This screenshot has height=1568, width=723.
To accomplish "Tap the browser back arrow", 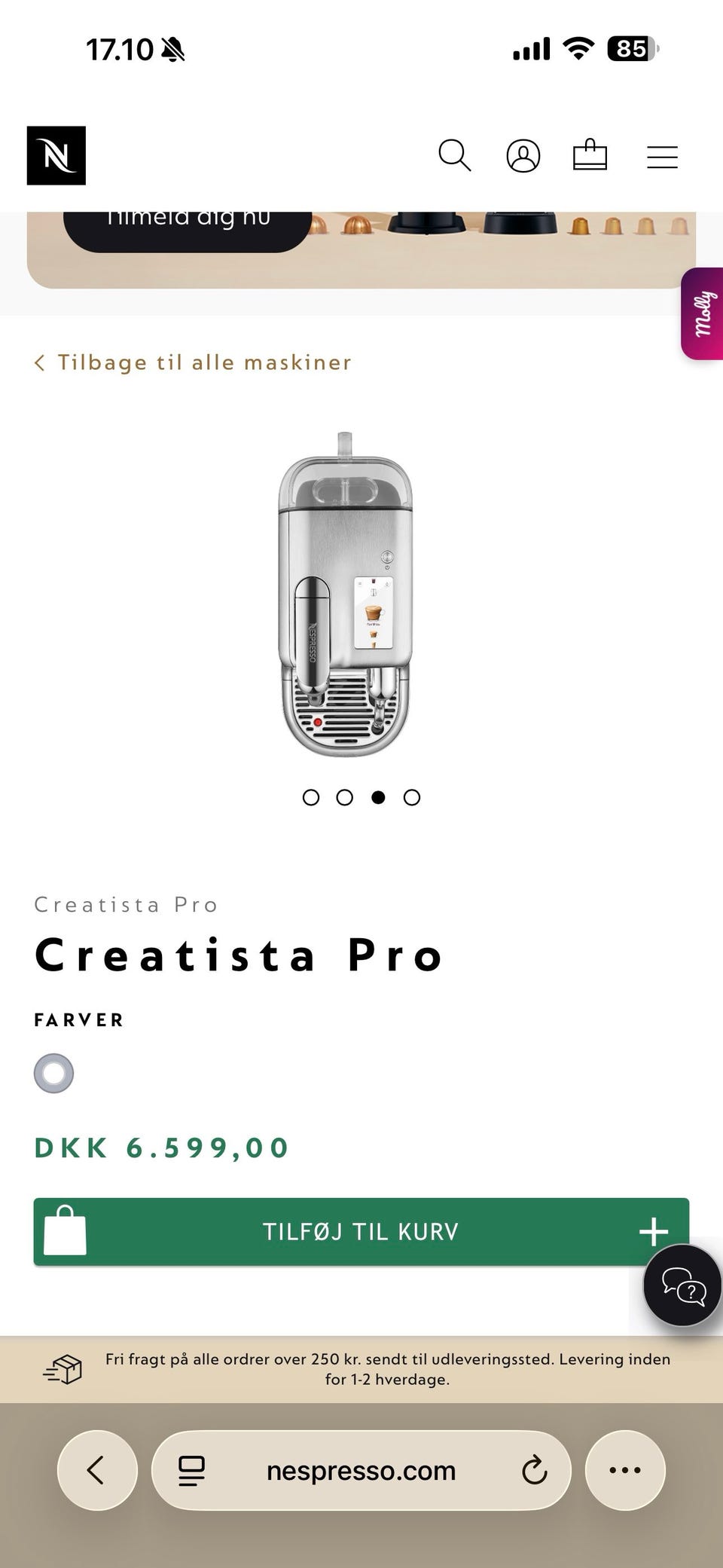I will 96,1470.
